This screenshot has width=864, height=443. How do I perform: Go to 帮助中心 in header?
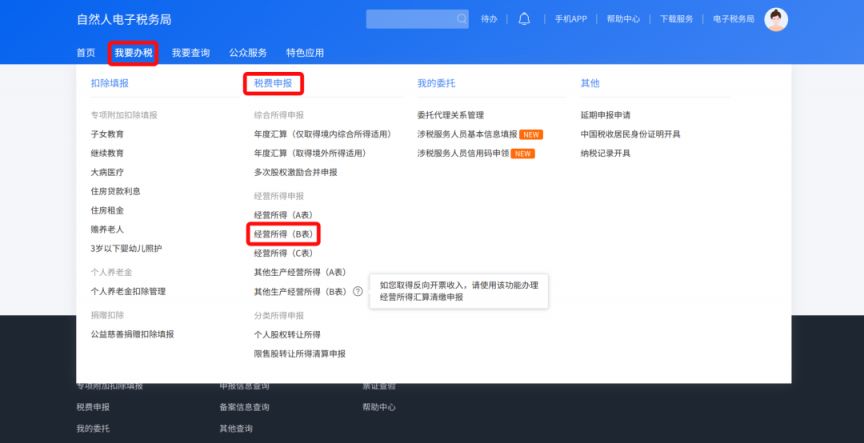(x=623, y=19)
